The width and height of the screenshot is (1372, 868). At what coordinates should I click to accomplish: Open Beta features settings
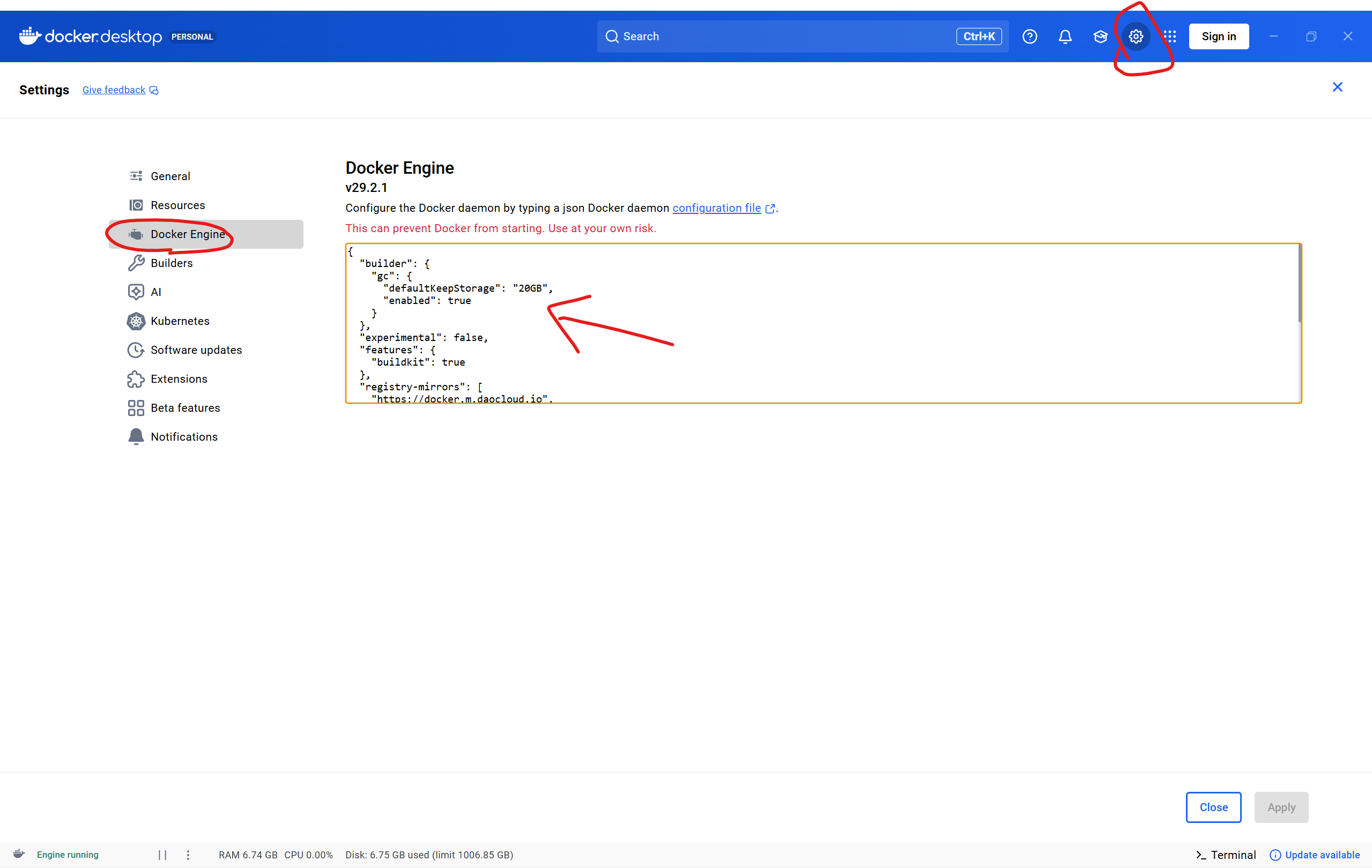[184, 407]
